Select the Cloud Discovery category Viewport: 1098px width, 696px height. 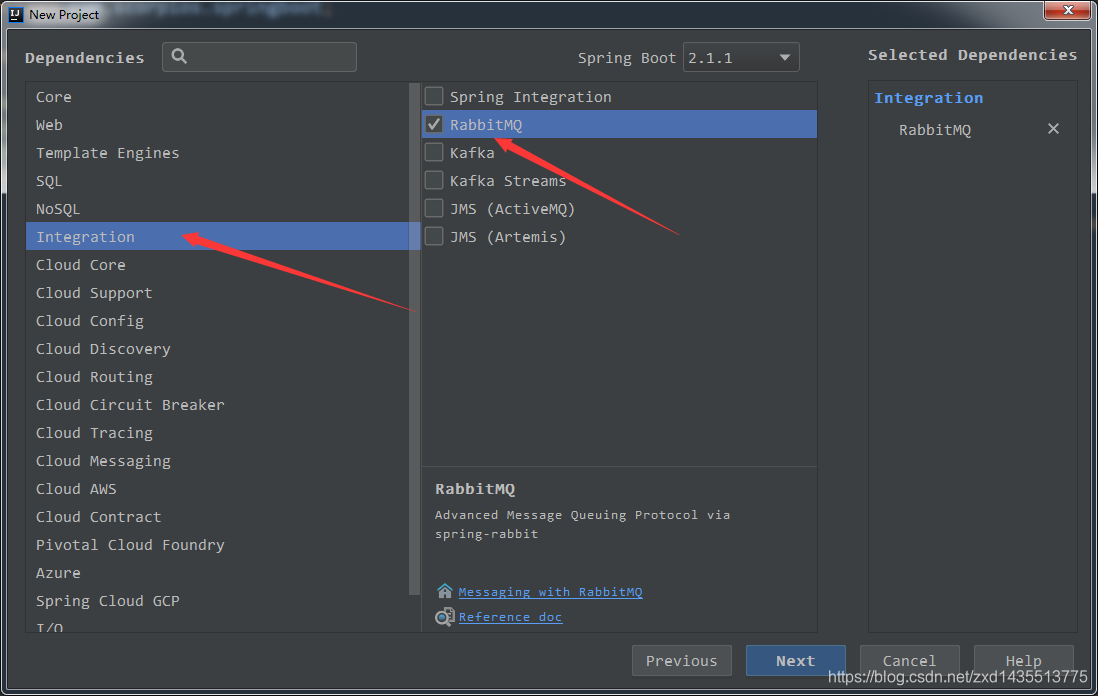(217, 349)
